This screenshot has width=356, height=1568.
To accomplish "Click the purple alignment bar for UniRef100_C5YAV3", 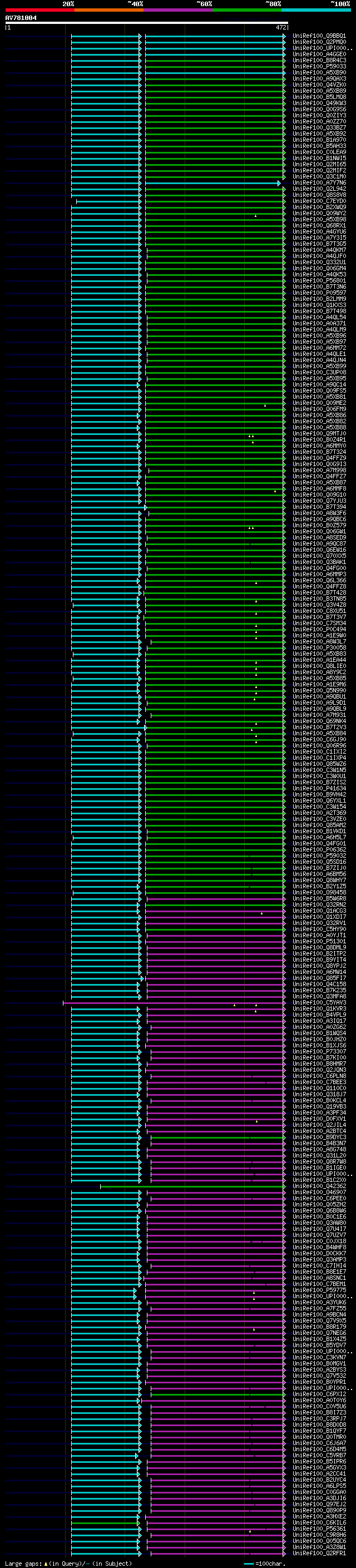I will click(174, 1003).
